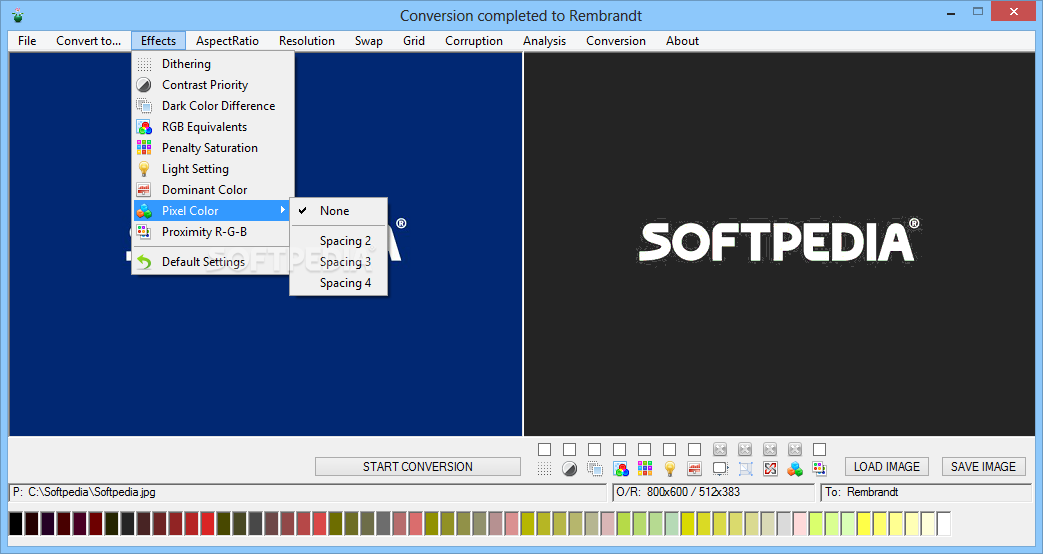The image size is (1043, 554).
Task: Open the Convert to... menu
Action: click(88, 41)
